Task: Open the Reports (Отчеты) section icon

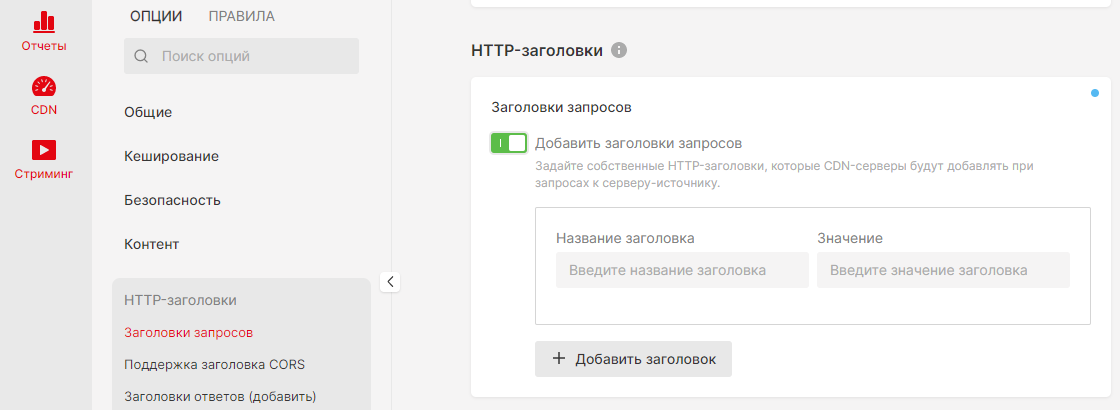Action: 44,22
